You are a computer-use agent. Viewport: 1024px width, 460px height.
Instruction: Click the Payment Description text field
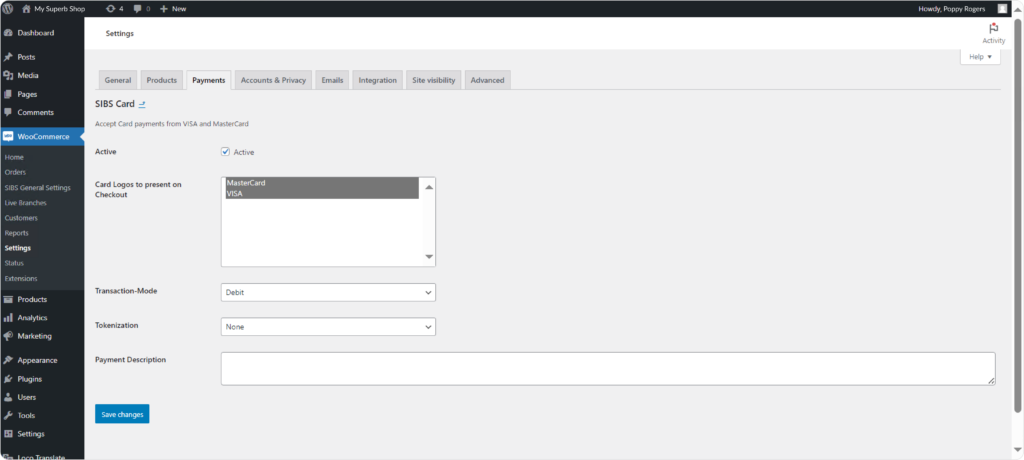(607, 368)
